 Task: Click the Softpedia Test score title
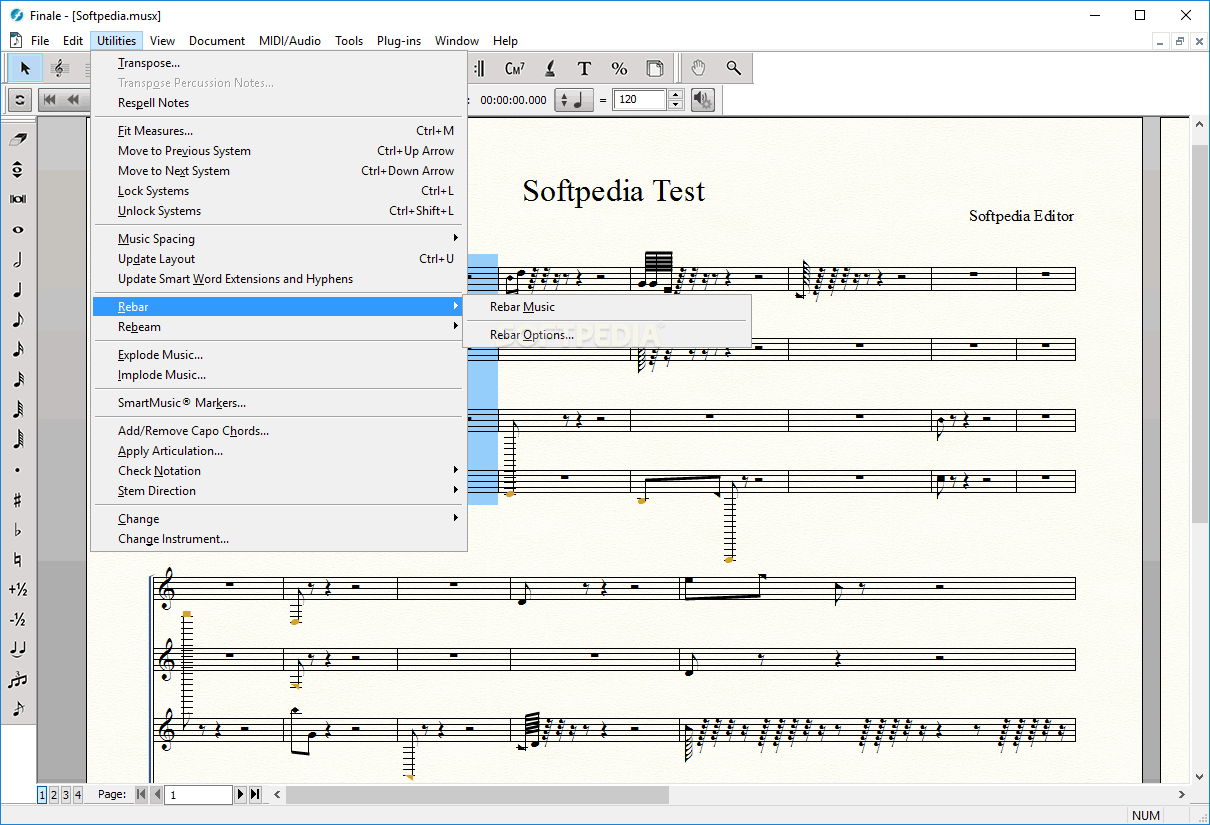(x=613, y=191)
